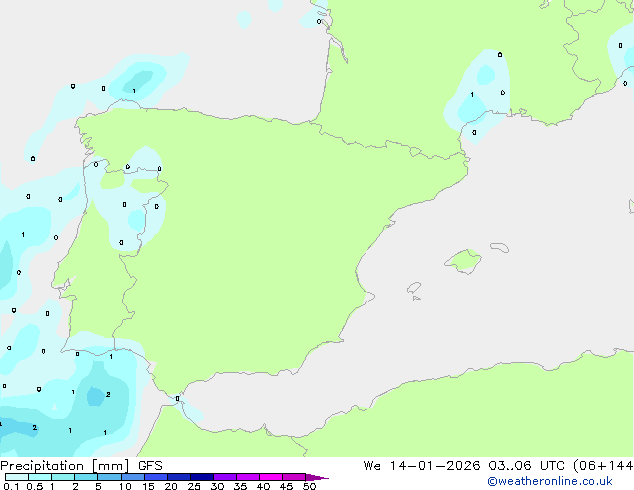
Task: Click the 20–25 mm dark blue swatch
Action: [x=179, y=477]
